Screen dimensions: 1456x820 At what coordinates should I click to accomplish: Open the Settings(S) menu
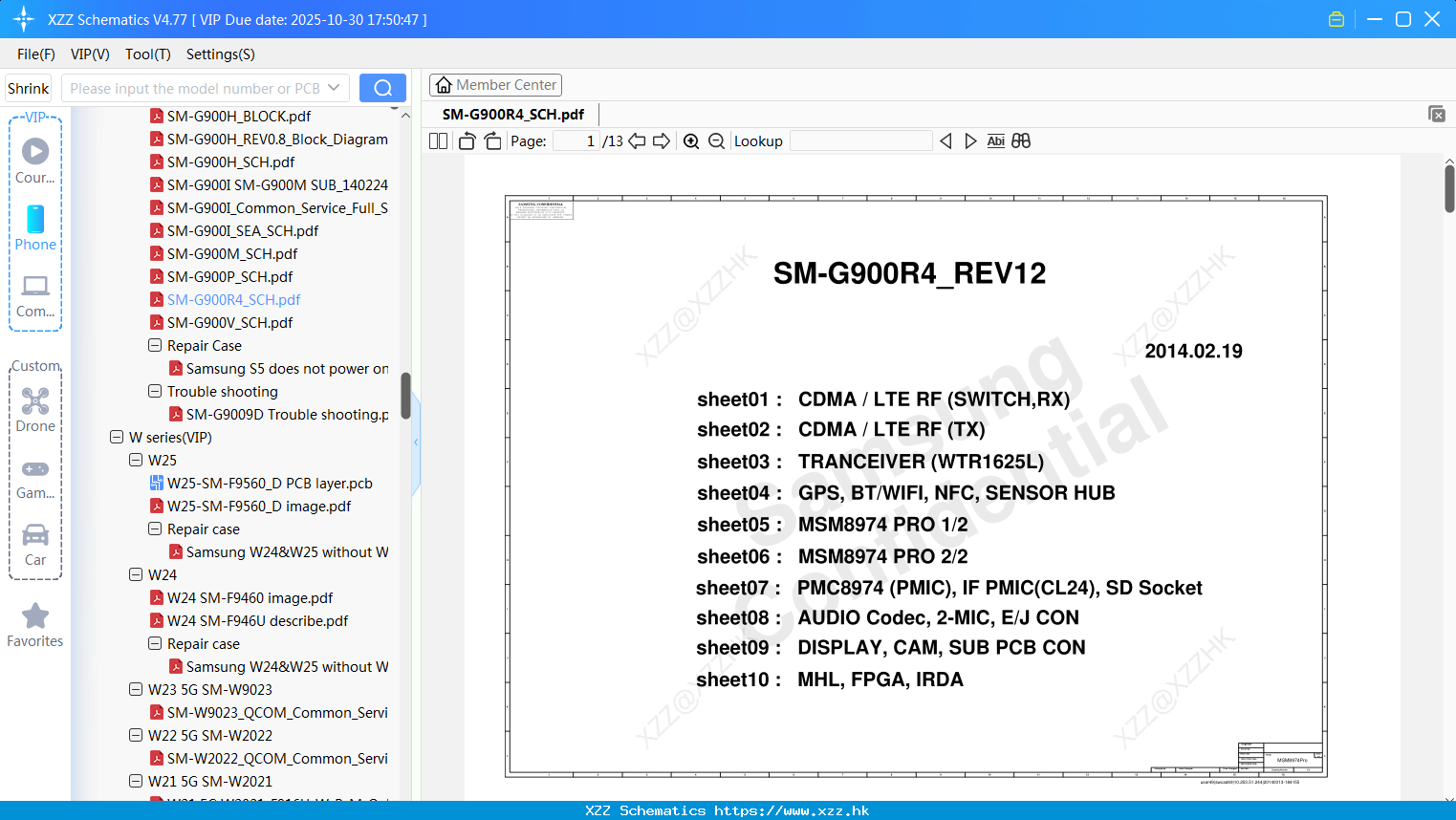click(x=221, y=54)
